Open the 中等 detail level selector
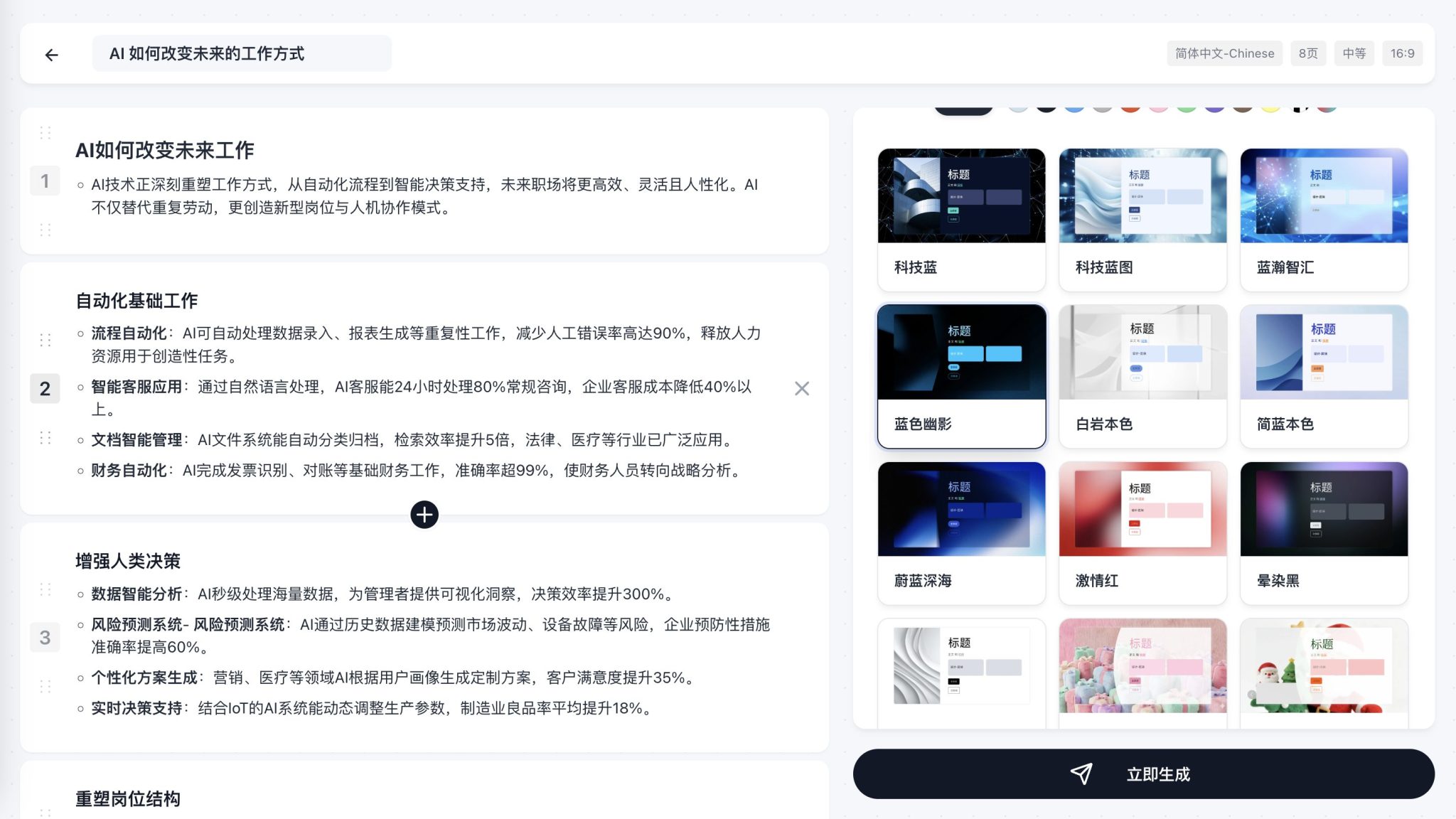Viewport: 1456px width, 819px height. pos(1354,53)
